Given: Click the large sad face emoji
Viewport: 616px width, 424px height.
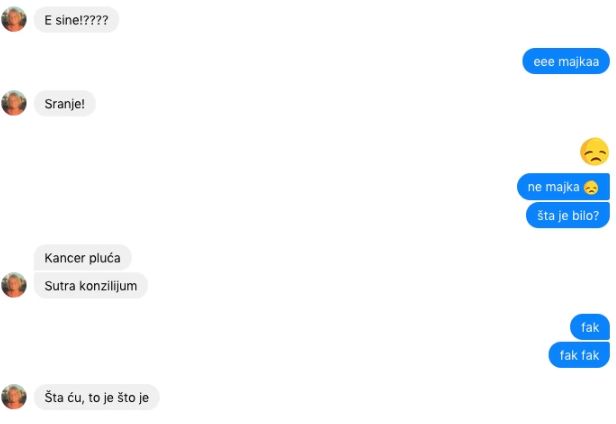Looking at the screenshot, I should (x=594, y=151).
